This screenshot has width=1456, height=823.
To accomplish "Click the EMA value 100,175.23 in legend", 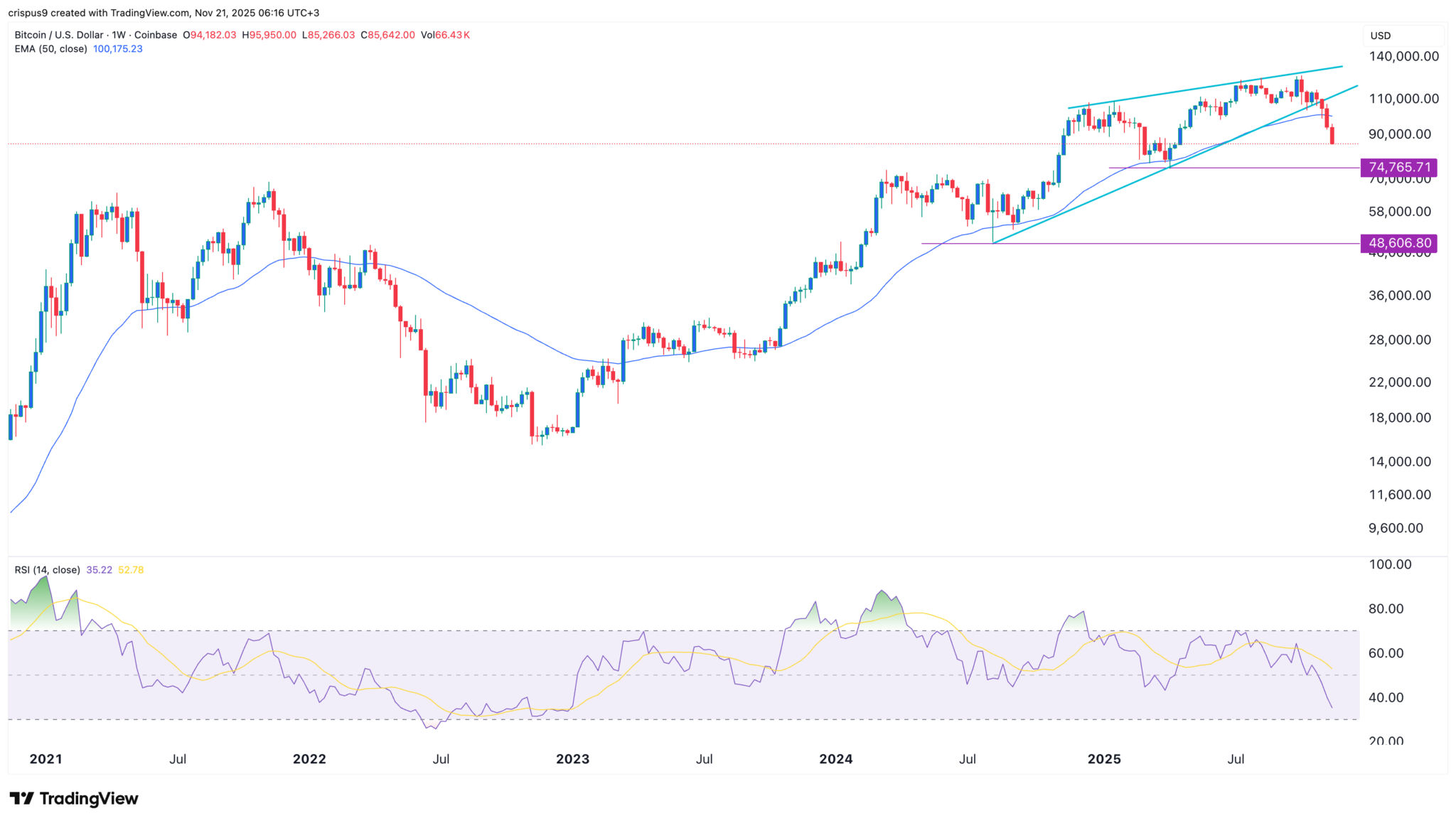I will (x=118, y=49).
